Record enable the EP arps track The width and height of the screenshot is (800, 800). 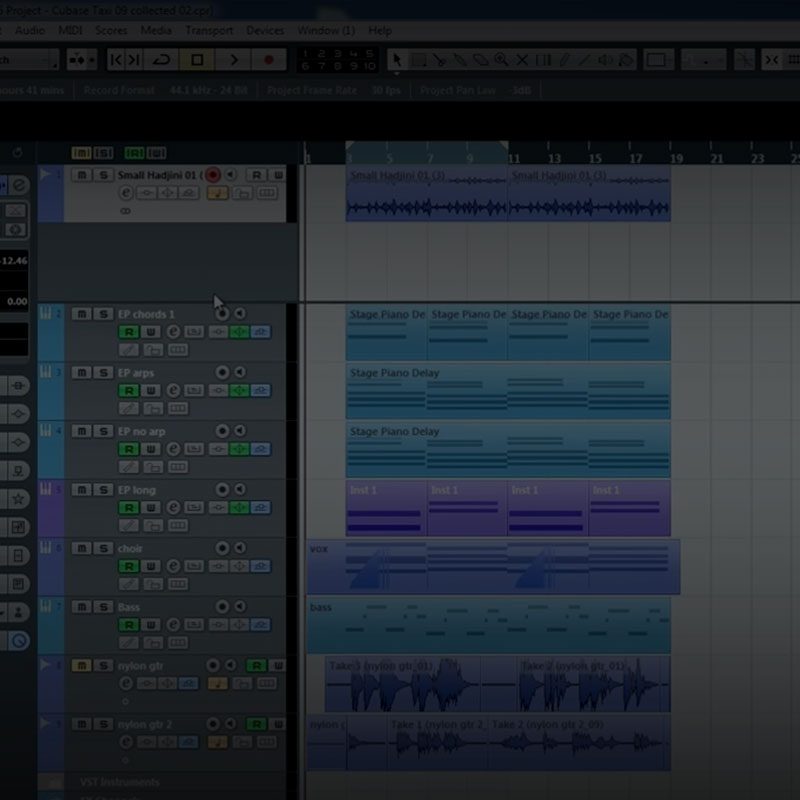222,372
